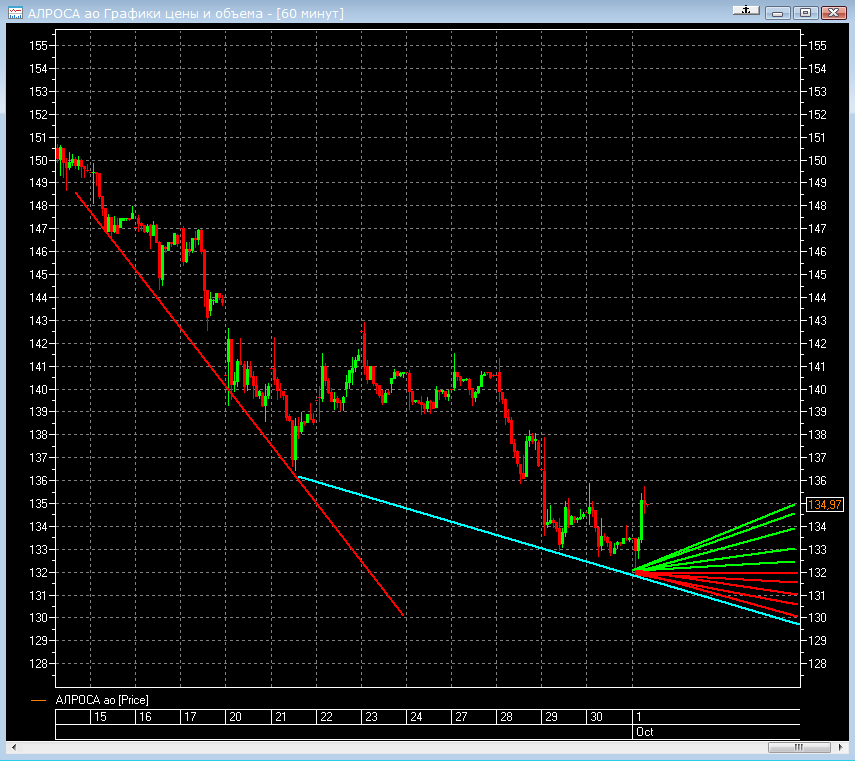
Task: Click the 132 price label on the right axis
Action: [817, 573]
